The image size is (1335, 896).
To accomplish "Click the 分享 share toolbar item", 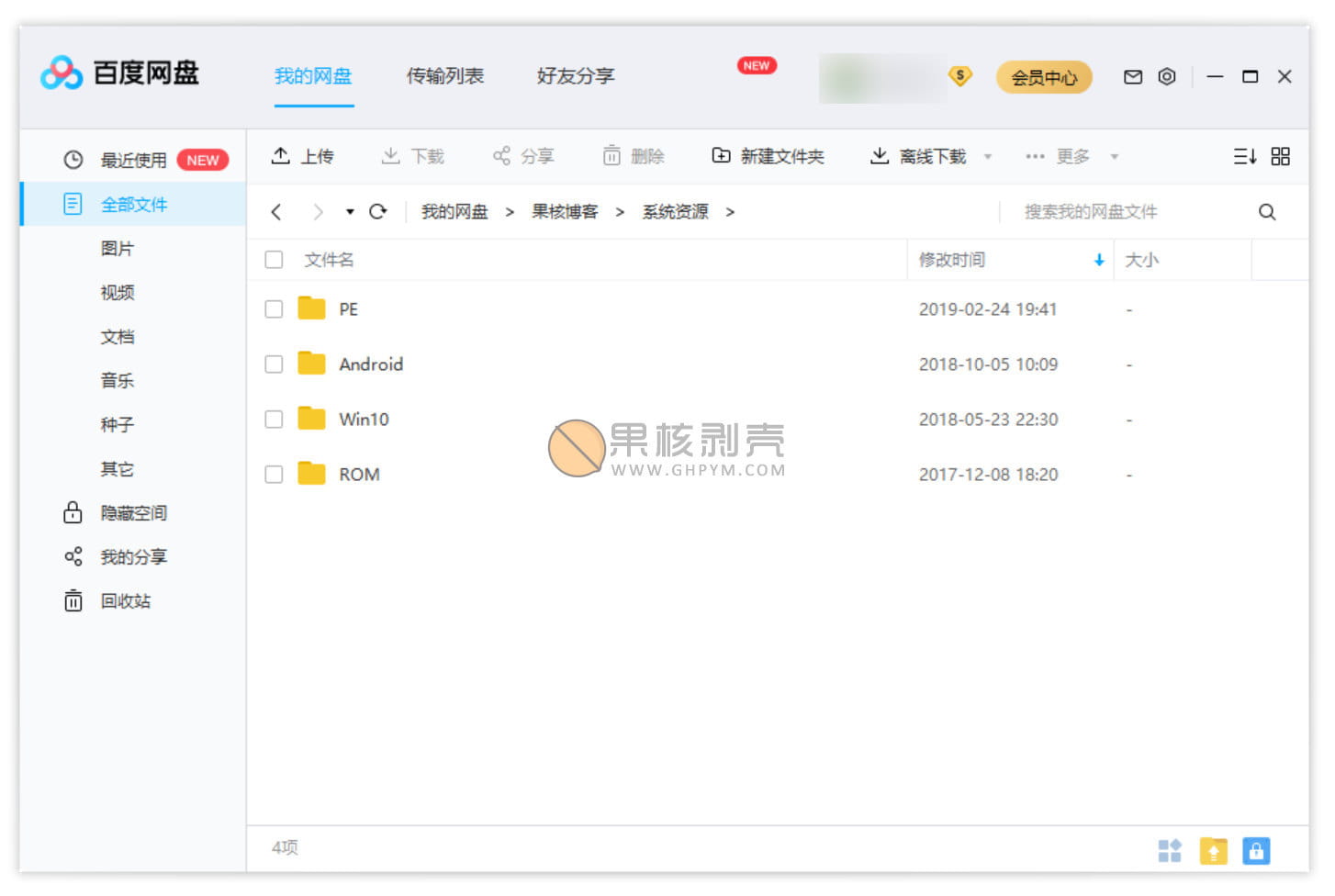I will point(523,156).
